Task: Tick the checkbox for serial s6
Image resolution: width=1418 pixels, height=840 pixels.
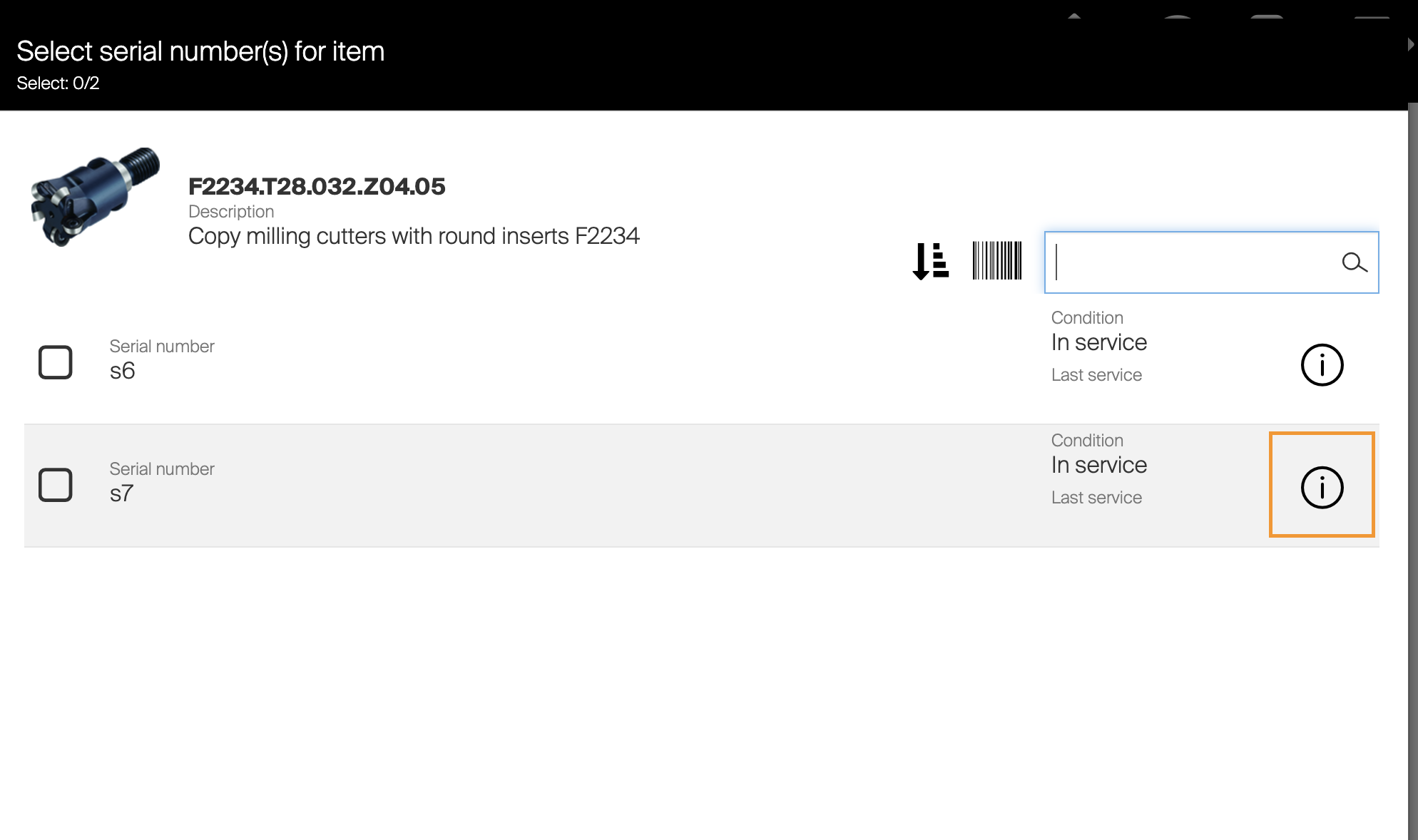Action: point(56,362)
